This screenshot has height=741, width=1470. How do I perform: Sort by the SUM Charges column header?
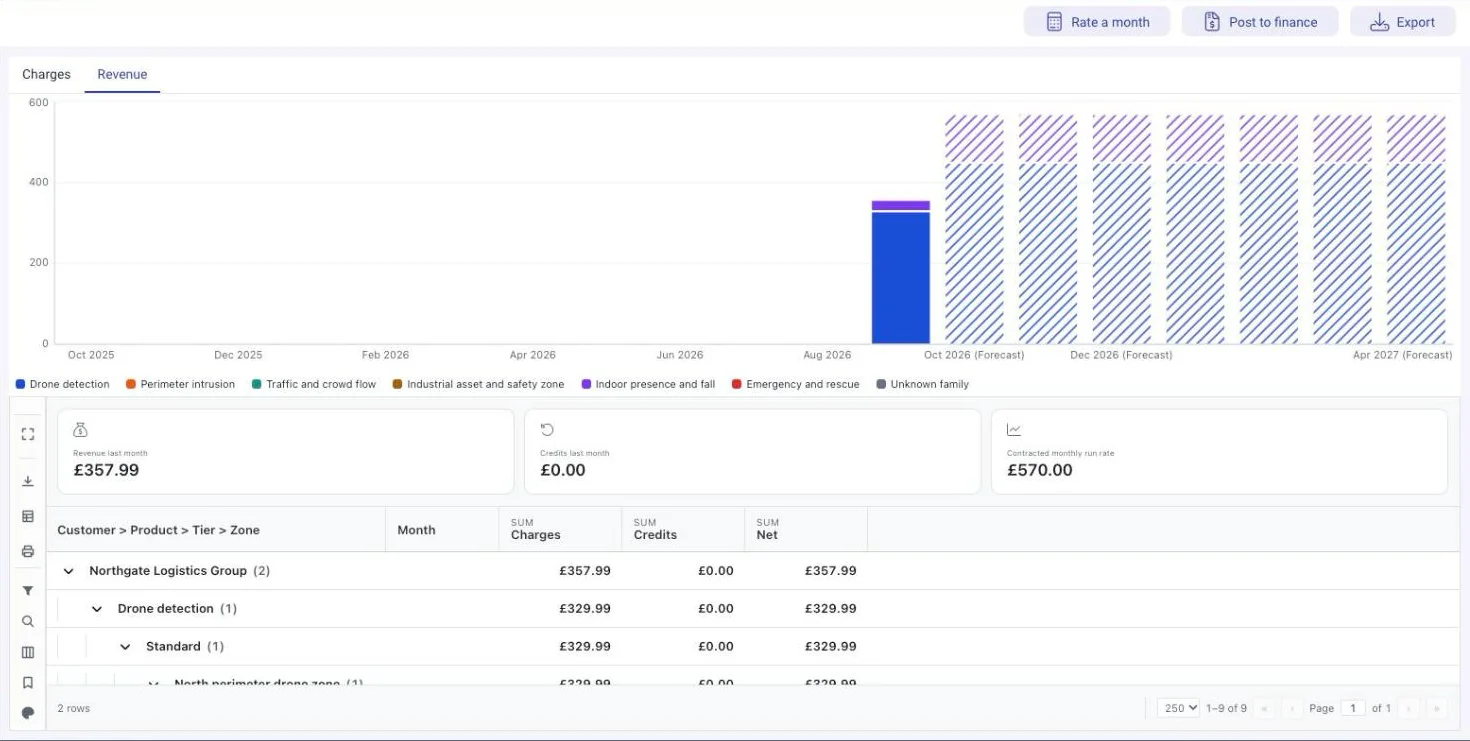click(560, 530)
